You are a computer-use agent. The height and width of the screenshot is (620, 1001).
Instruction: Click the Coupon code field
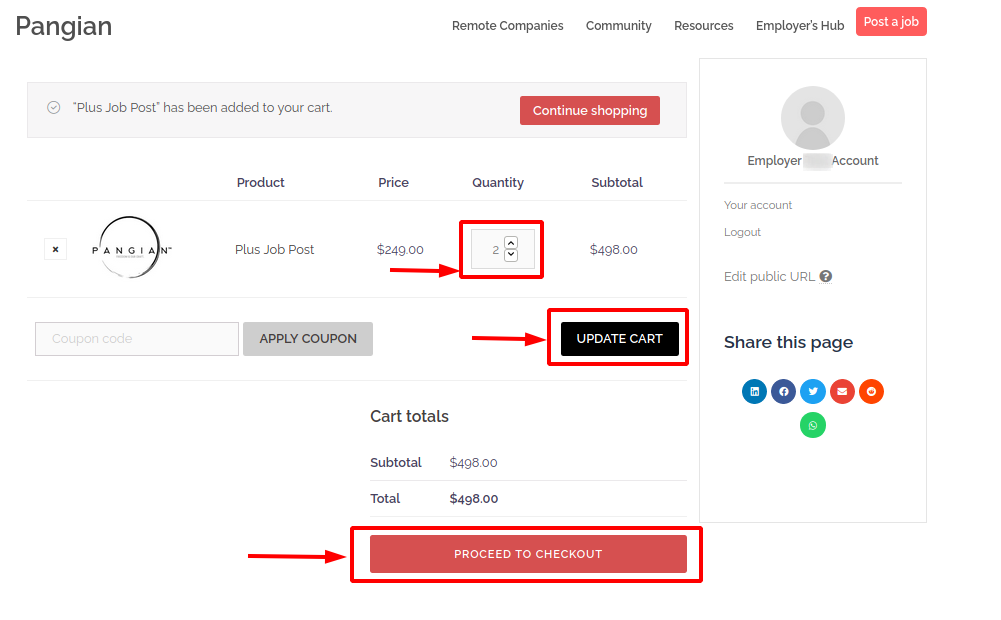(137, 338)
